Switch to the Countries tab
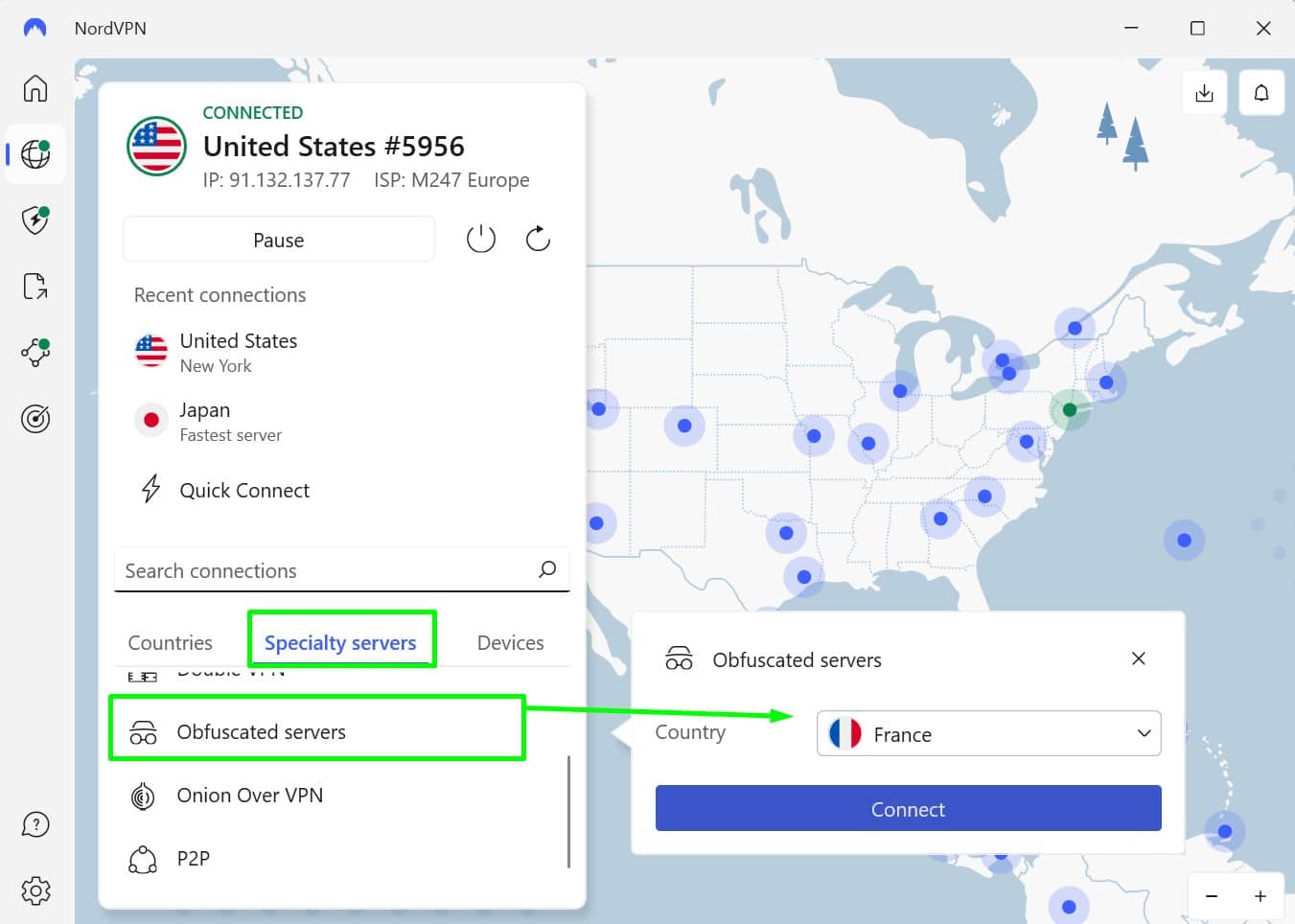 171,643
